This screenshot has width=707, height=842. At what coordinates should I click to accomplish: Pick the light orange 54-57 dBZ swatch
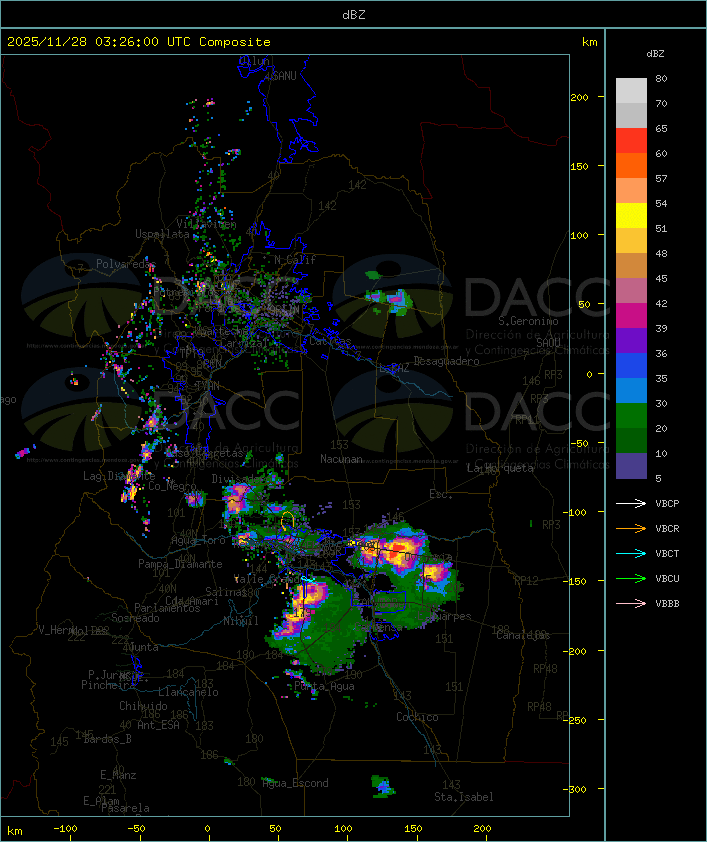point(631,191)
